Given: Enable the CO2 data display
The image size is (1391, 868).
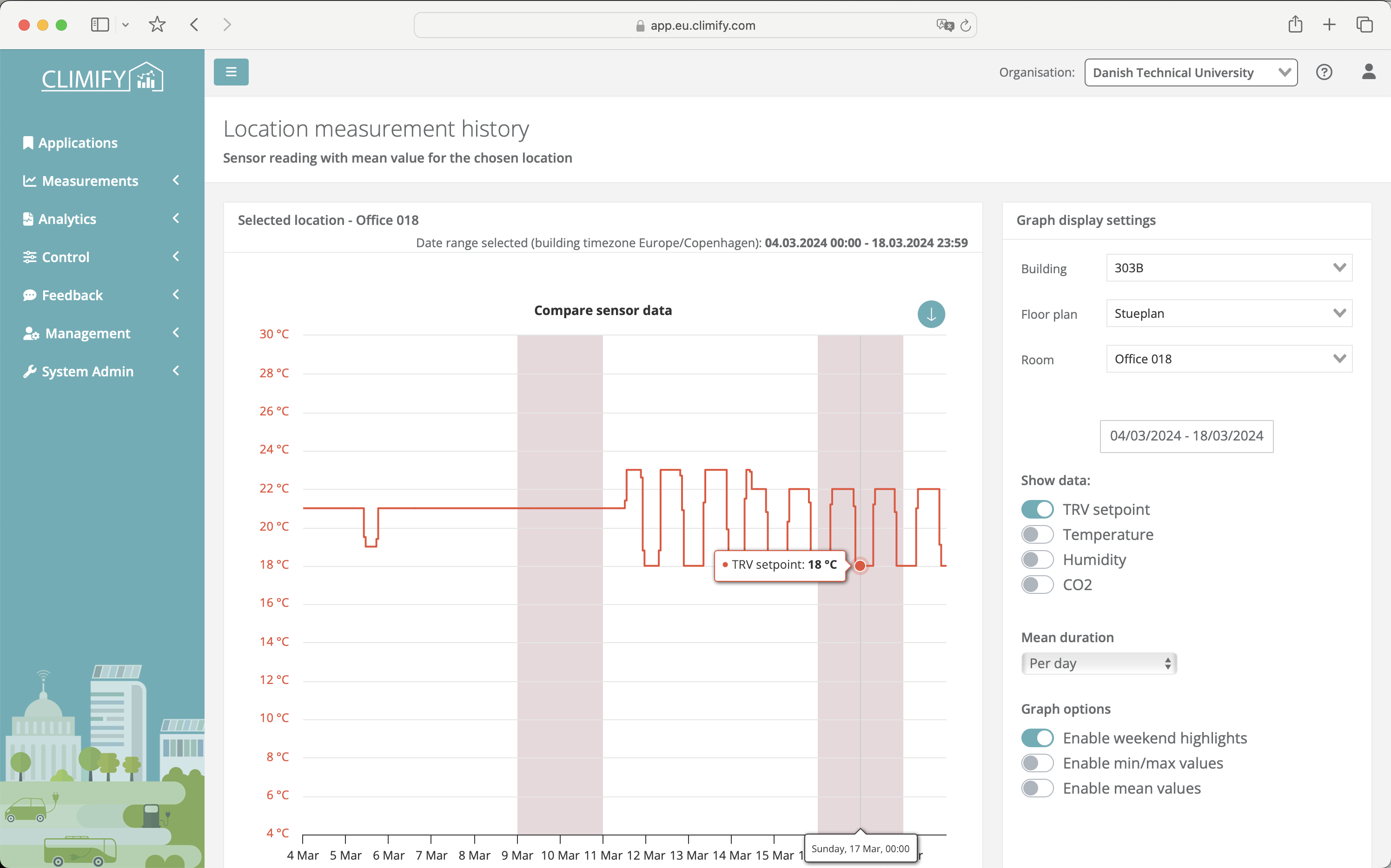Looking at the screenshot, I should (1037, 584).
